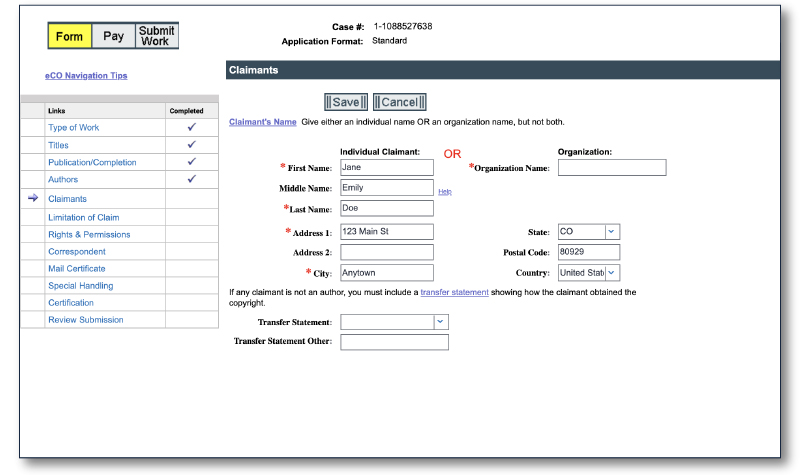Click the completed checkmark for Titles

pos(191,144)
